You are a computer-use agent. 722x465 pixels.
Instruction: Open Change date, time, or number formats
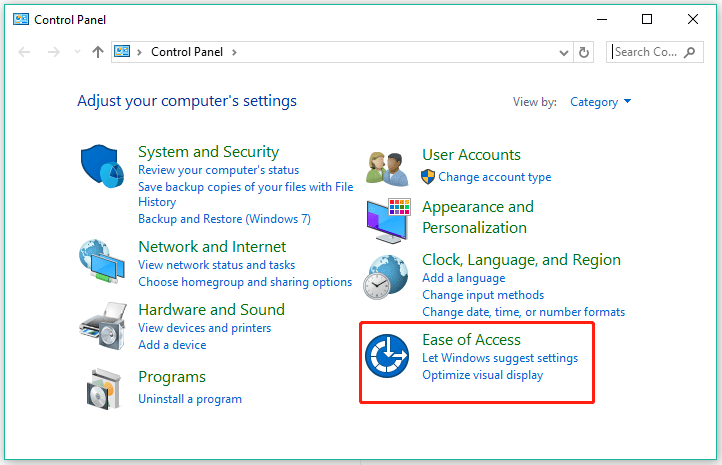524,312
